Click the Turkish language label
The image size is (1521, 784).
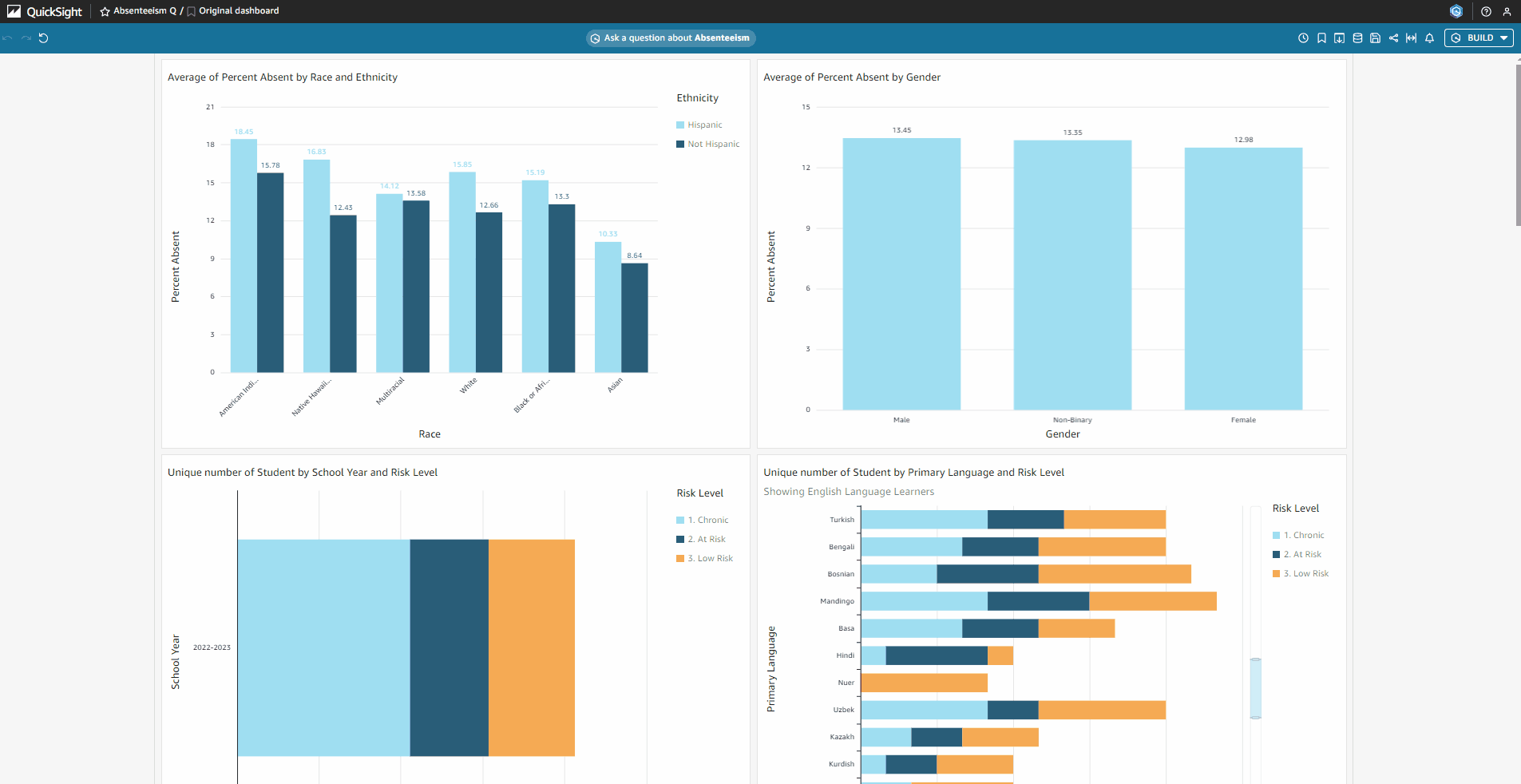(x=842, y=520)
